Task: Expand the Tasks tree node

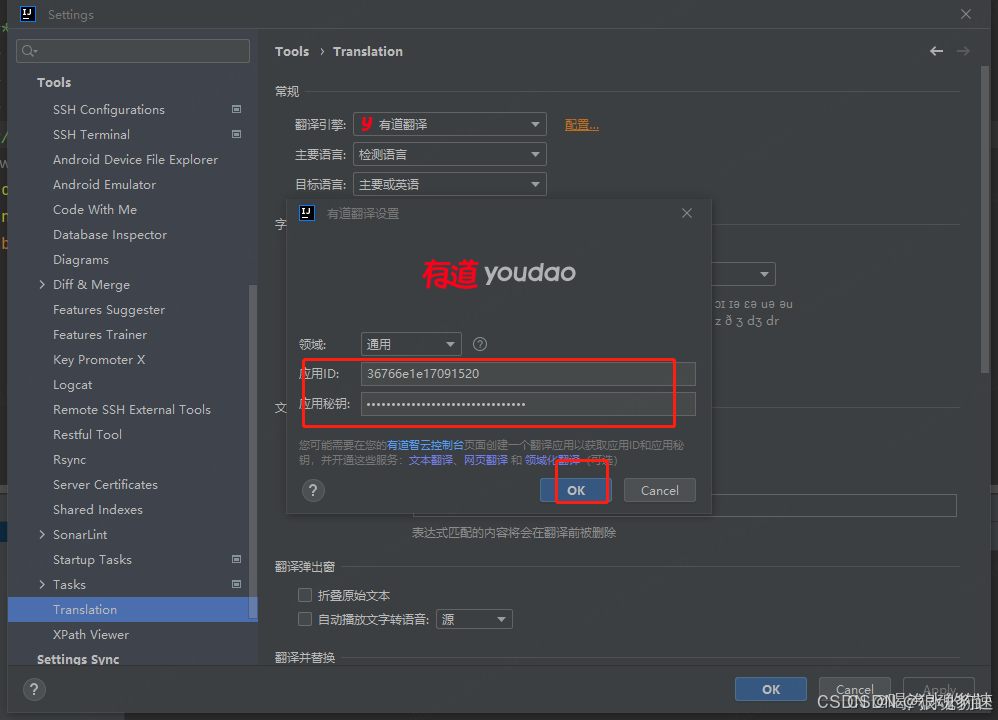Action: [x=42, y=584]
